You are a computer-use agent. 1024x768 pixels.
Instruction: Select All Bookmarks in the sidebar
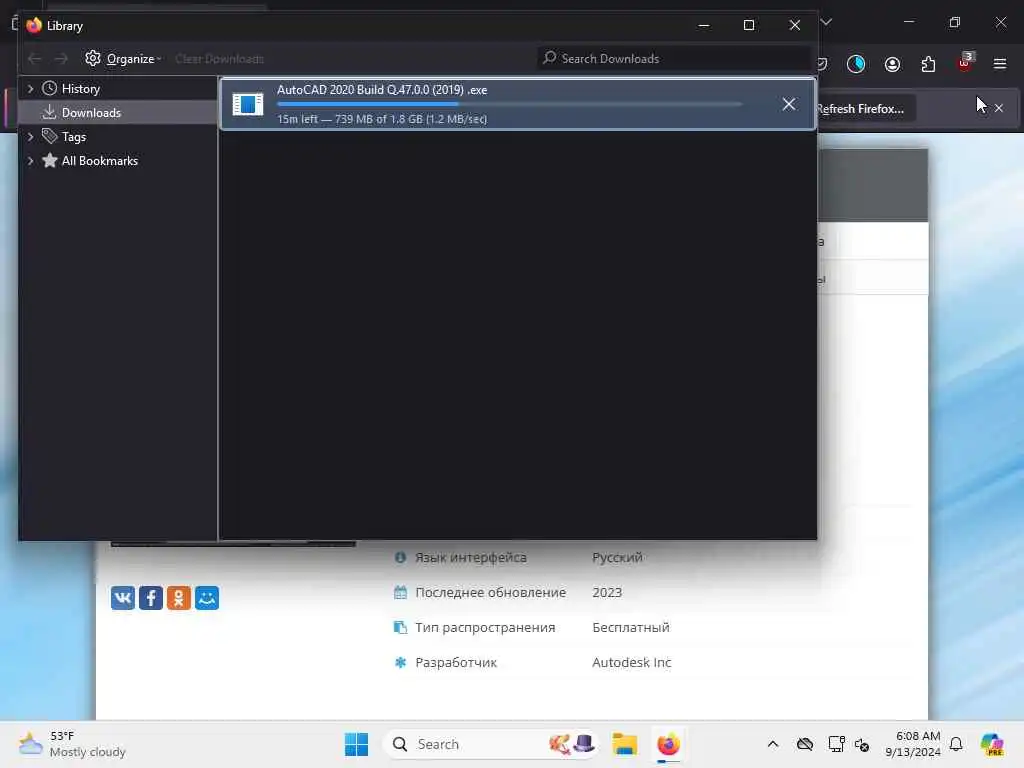[x=99, y=161]
